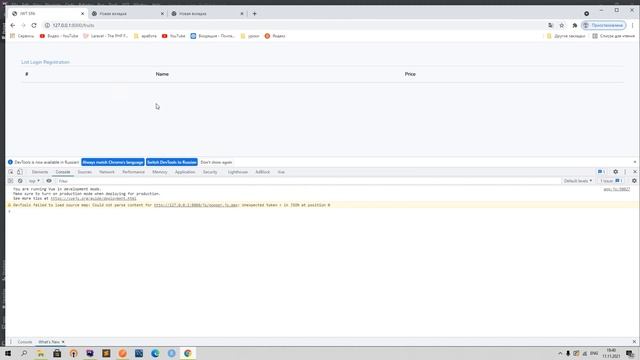Open issues badge in DevTools tab bar
The image size is (640, 360).
coord(601,172)
